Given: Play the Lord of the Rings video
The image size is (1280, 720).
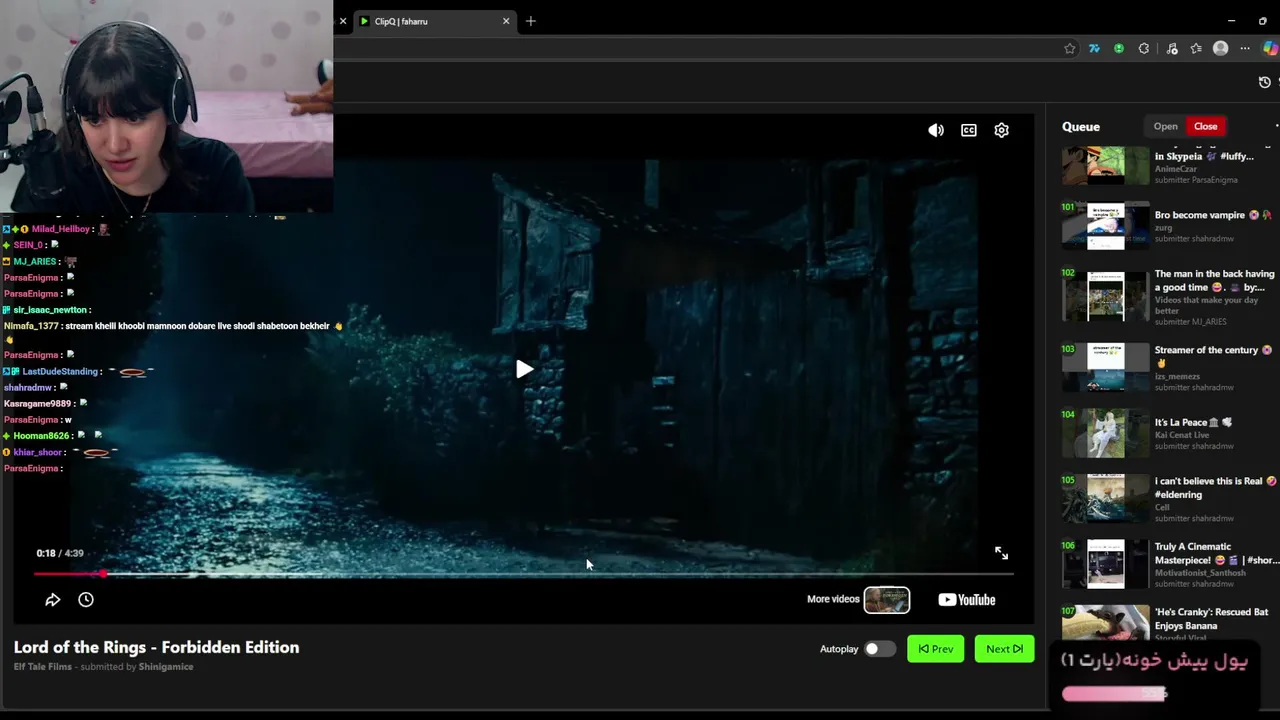Looking at the screenshot, I should click(524, 370).
